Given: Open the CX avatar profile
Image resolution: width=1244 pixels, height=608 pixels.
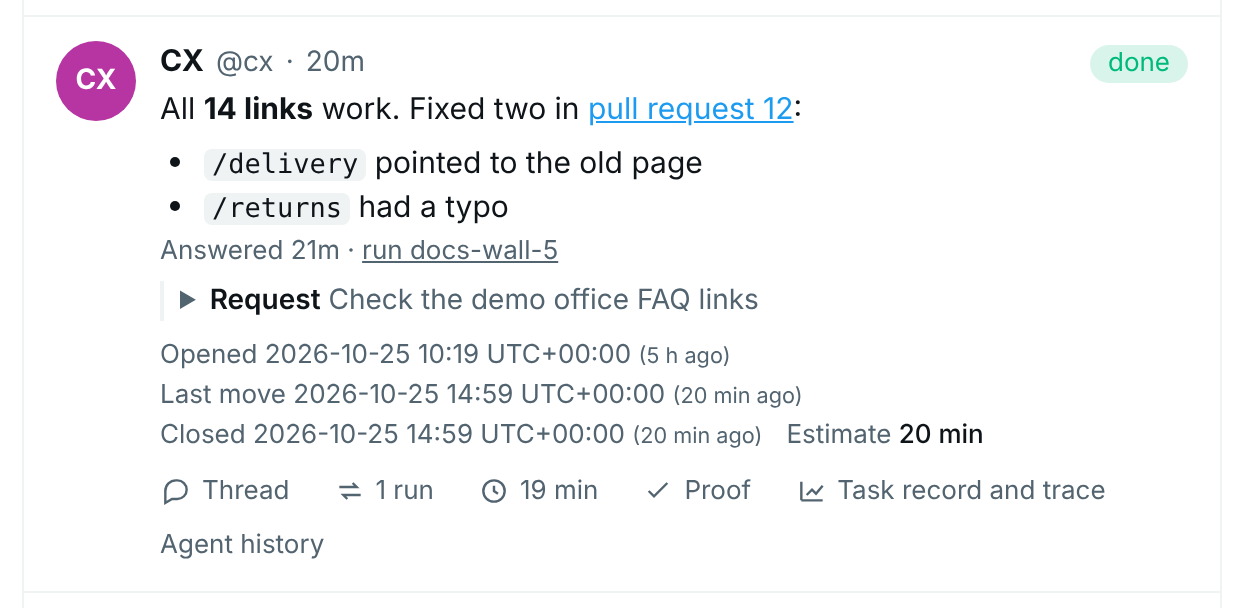Looking at the screenshot, I should pos(96,81).
